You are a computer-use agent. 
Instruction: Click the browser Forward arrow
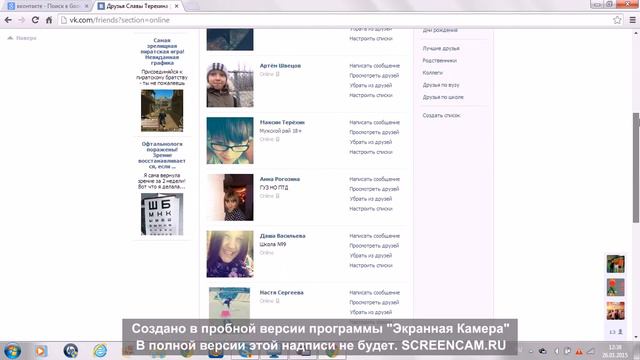point(22,20)
